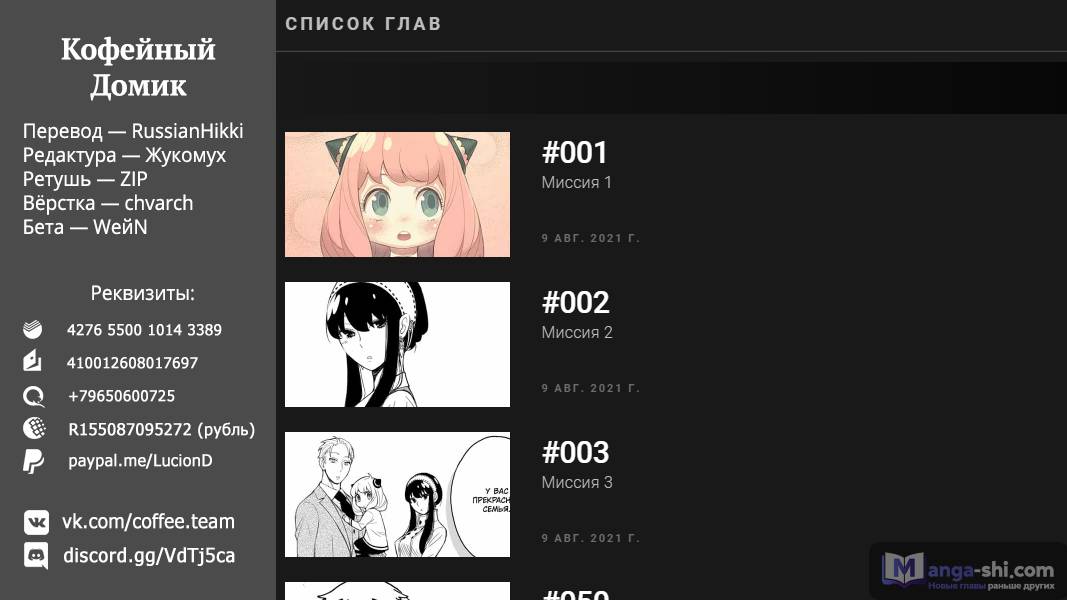Viewport: 1067px width, 600px height.
Task: Click the WebMoney globe icon
Action: (34, 428)
